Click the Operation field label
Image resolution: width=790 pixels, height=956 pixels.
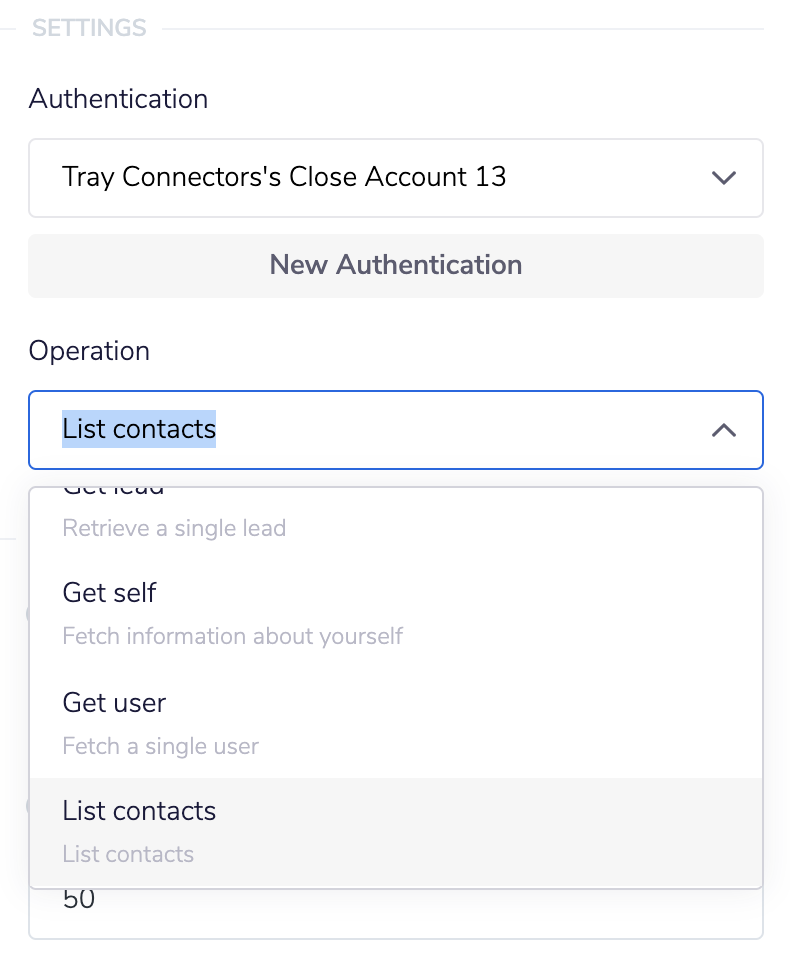point(90,351)
